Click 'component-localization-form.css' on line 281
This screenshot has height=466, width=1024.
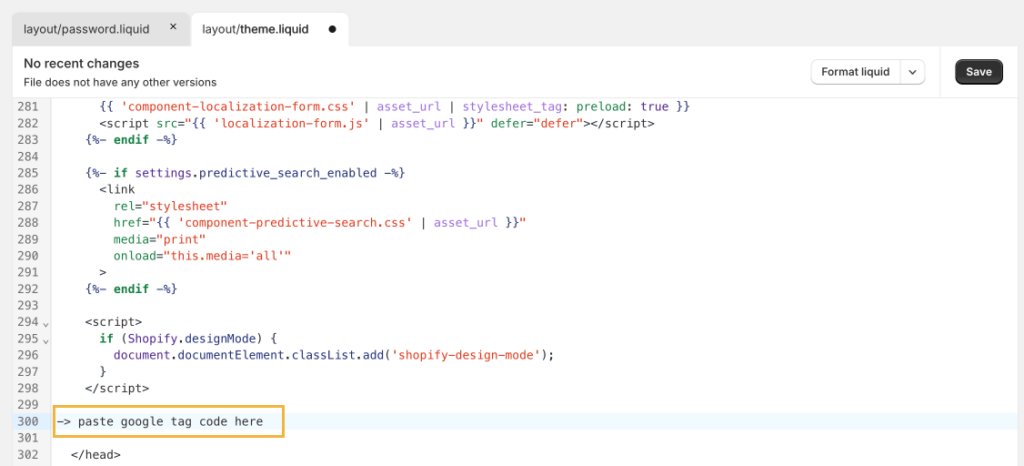(x=236, y=106)
